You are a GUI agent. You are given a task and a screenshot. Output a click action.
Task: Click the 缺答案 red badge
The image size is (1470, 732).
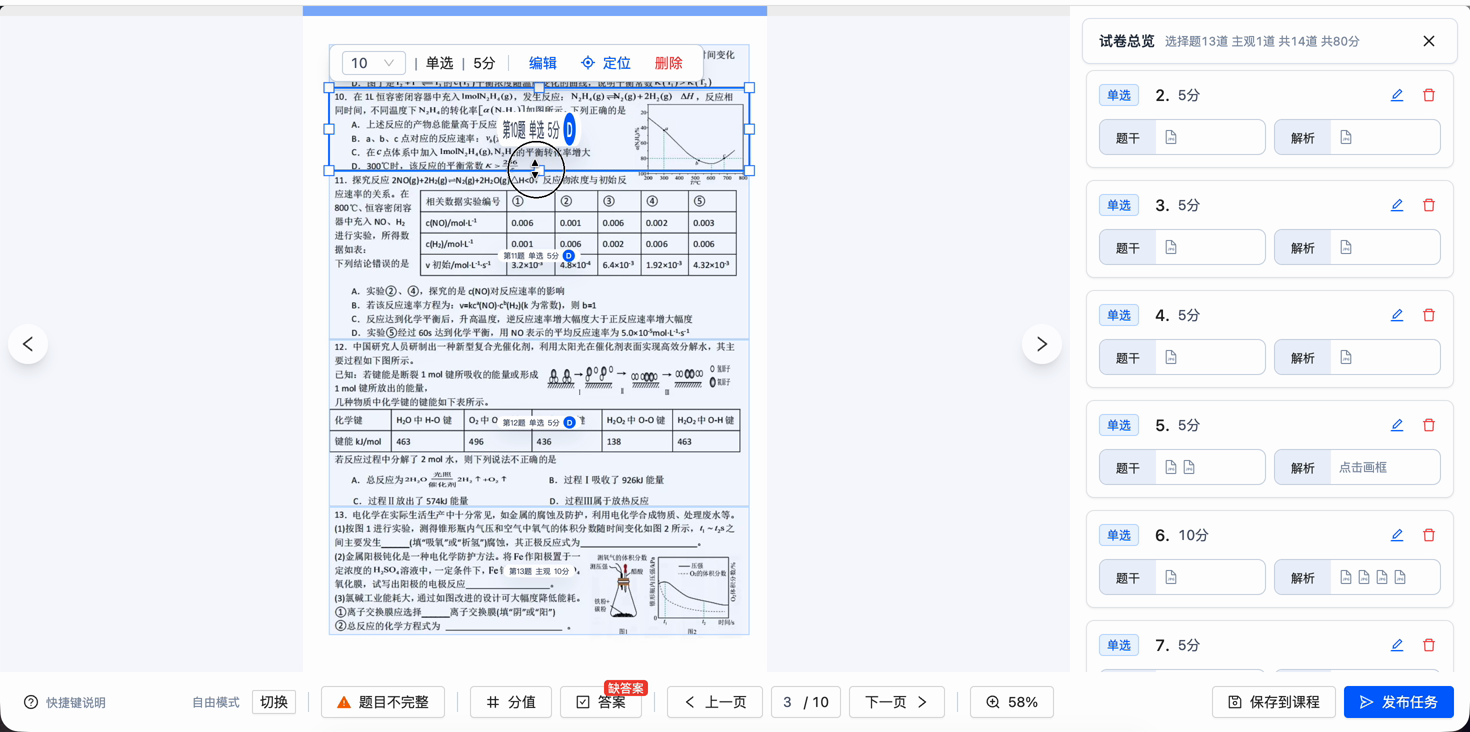click(625, 688)
